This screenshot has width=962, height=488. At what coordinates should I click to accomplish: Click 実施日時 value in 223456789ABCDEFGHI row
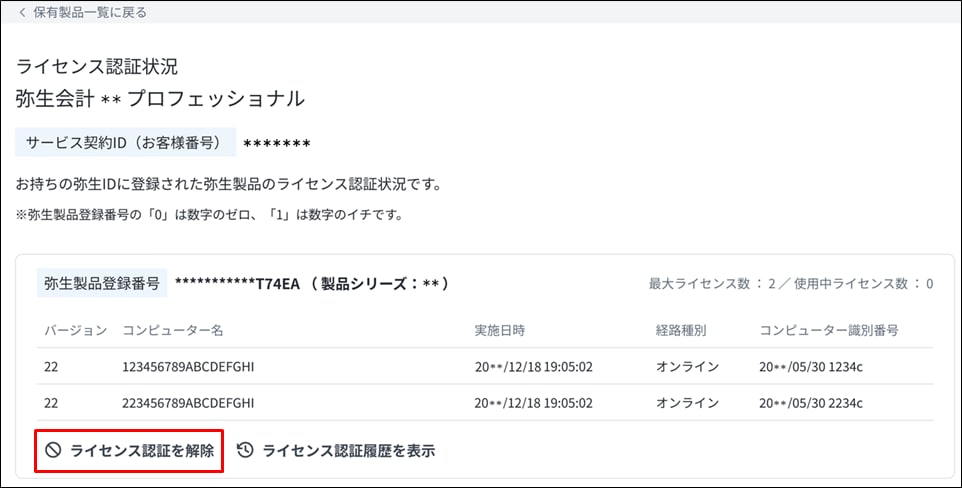pos(534,403)
